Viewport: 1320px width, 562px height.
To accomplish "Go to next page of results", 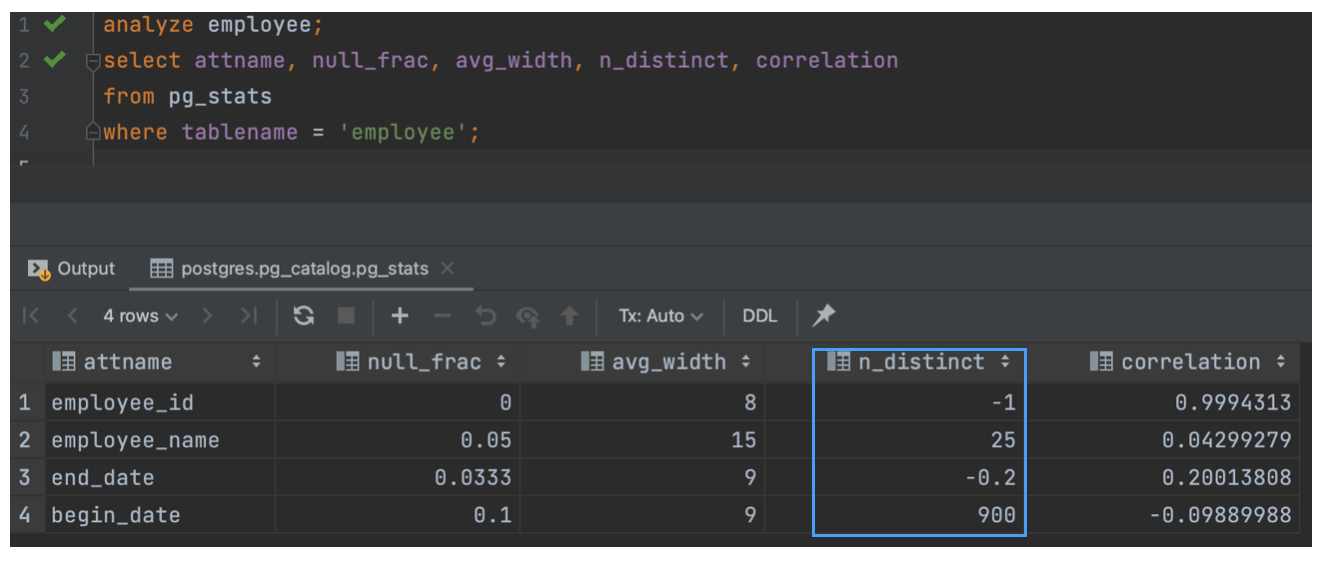I will click(207, 316).
